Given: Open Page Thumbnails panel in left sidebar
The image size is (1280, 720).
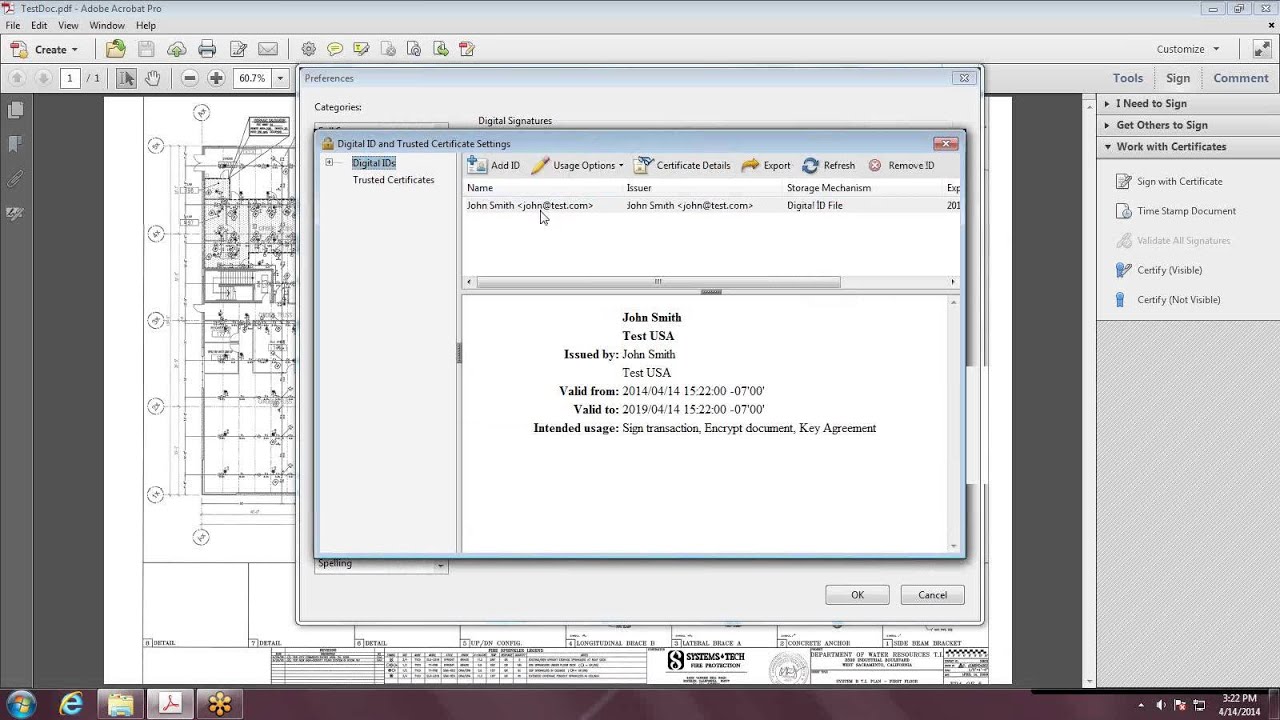Looking at the screenshot, I should tap(15, 110).
